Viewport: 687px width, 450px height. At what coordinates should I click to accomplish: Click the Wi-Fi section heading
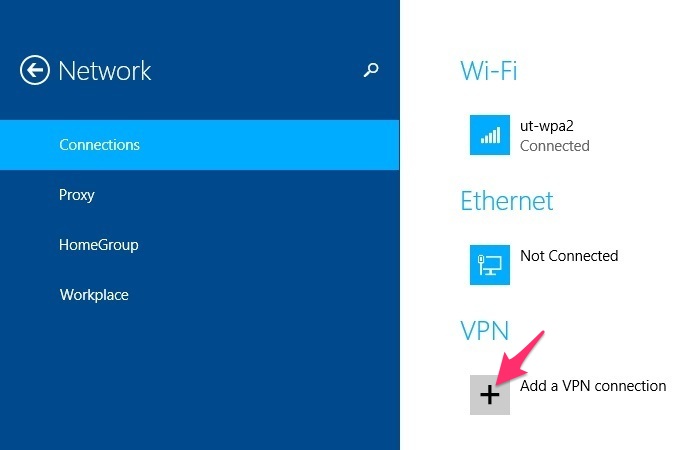[489, 71]
